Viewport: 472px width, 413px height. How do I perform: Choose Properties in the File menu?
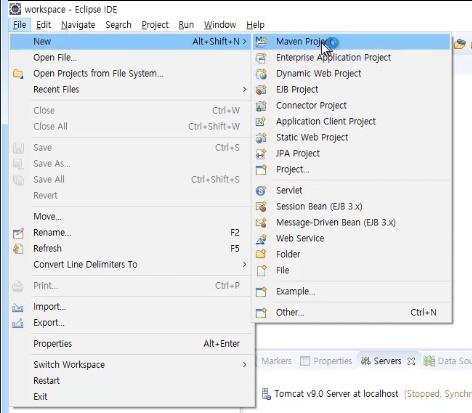130,344
